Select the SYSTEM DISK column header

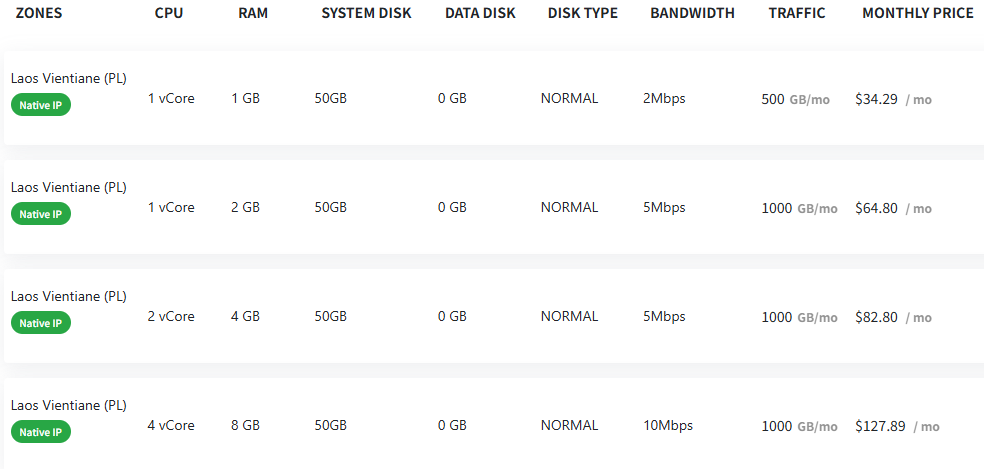(x=366, y=13)
